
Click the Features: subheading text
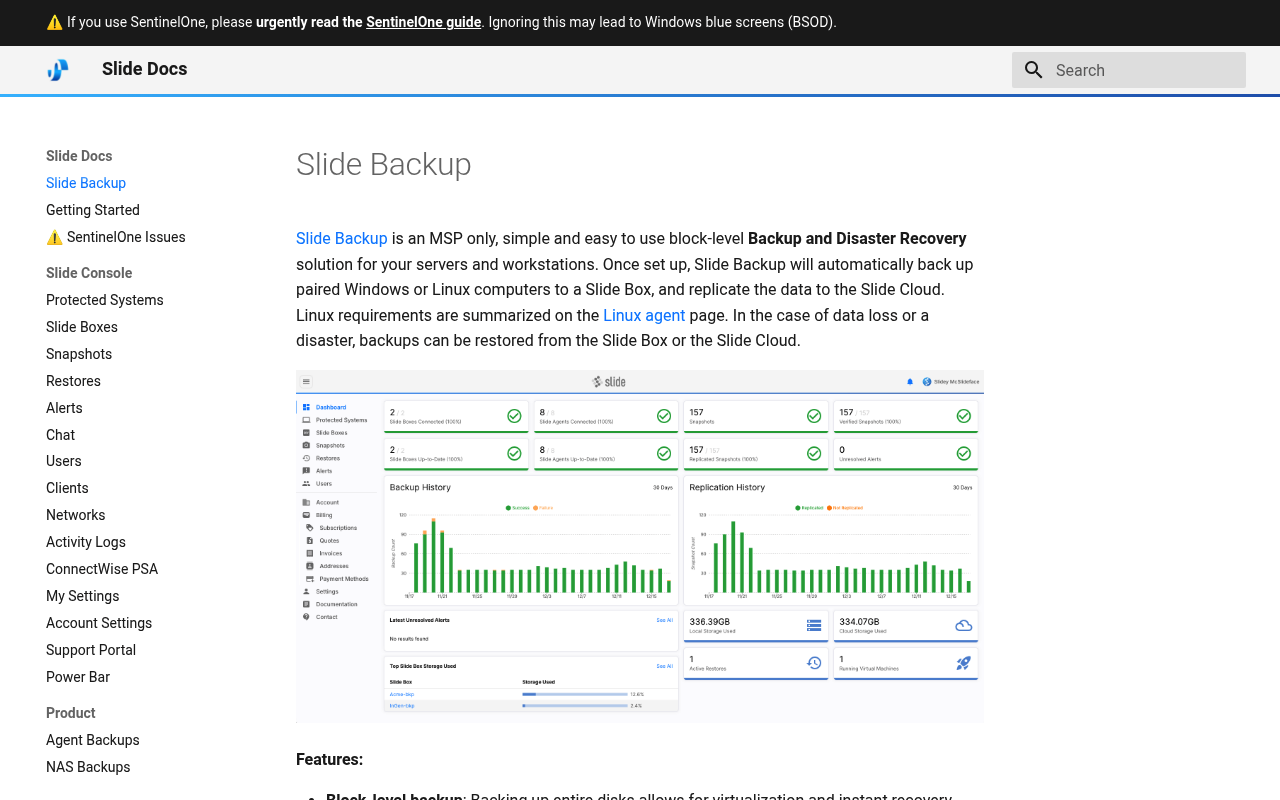pyautogui.click(x=330, y=759)
